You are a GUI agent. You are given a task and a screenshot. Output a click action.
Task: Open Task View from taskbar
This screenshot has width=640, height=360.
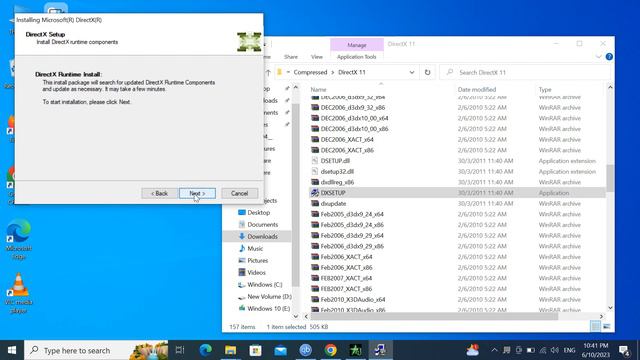click(x=180, y=350)
